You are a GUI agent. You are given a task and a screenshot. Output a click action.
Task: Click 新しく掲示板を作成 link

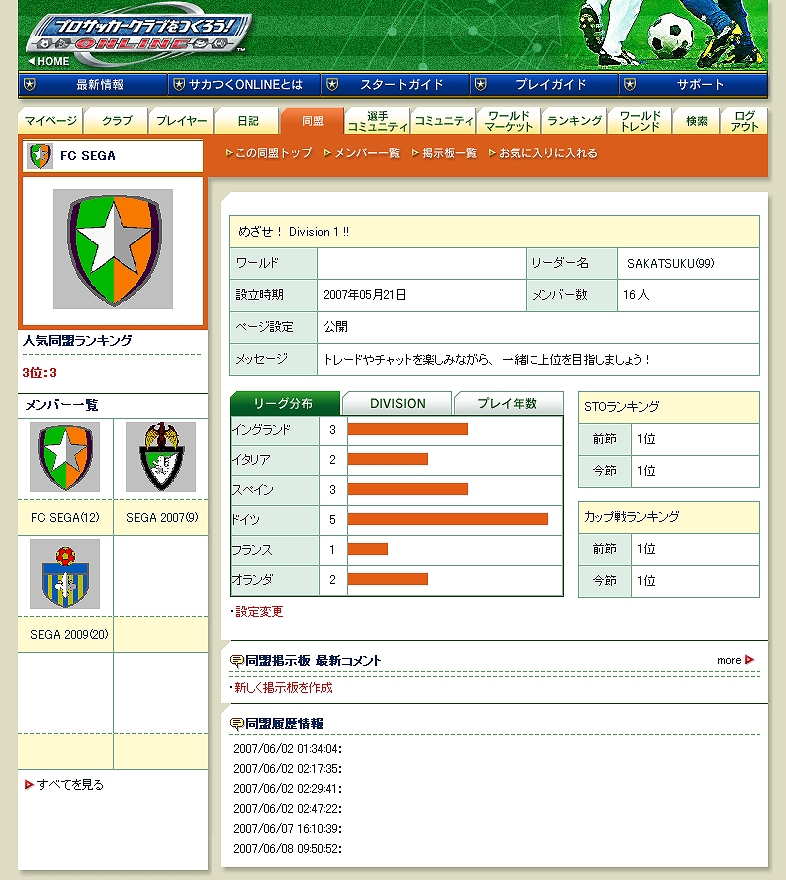[282, 688]
